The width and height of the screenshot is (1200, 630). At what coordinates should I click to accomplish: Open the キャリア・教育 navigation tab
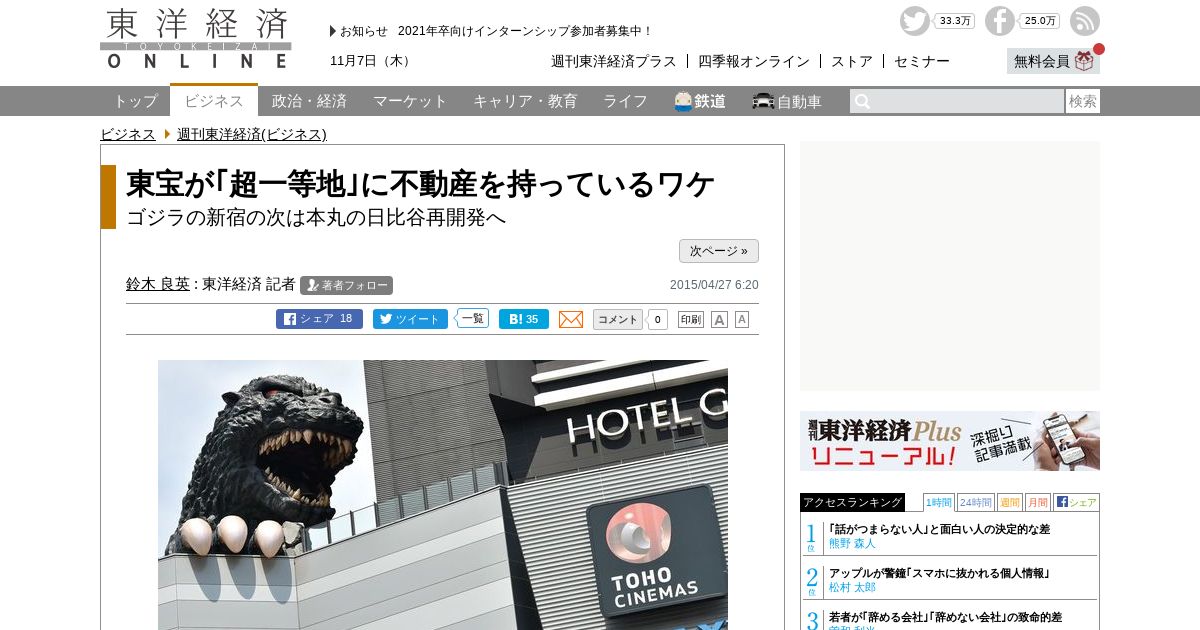click(x=525, y=101)
